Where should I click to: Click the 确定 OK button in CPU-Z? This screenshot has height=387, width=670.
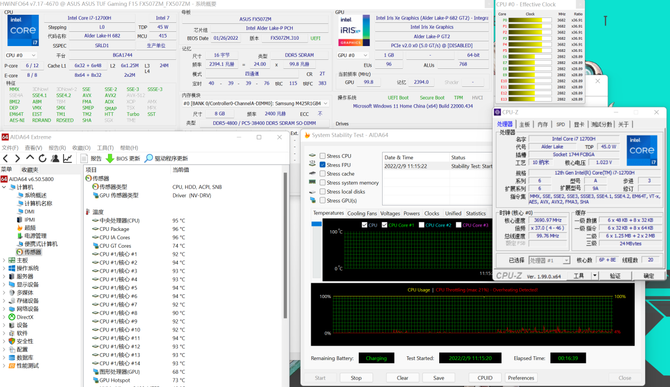coord(649,276)
